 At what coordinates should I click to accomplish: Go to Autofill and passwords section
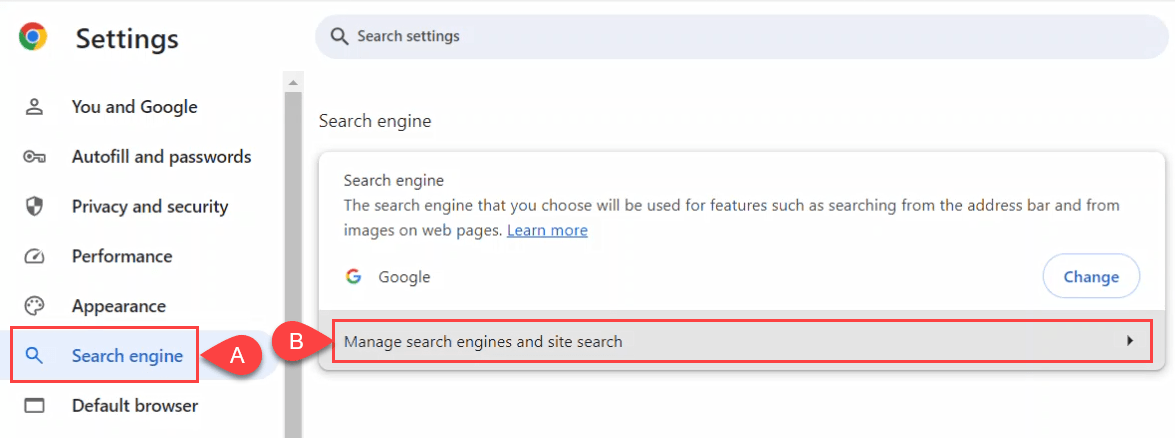coord(161,157)
